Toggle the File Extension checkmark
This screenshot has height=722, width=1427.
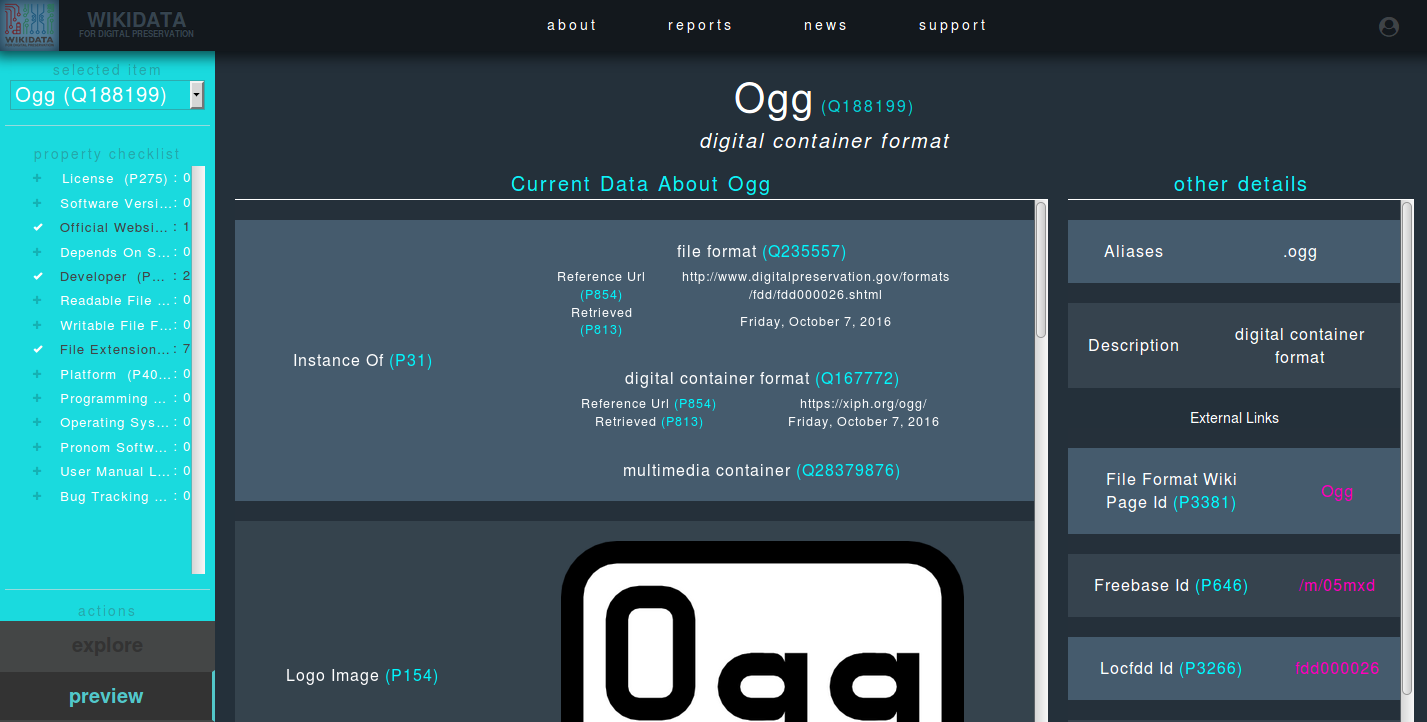(x=38, y=349)
